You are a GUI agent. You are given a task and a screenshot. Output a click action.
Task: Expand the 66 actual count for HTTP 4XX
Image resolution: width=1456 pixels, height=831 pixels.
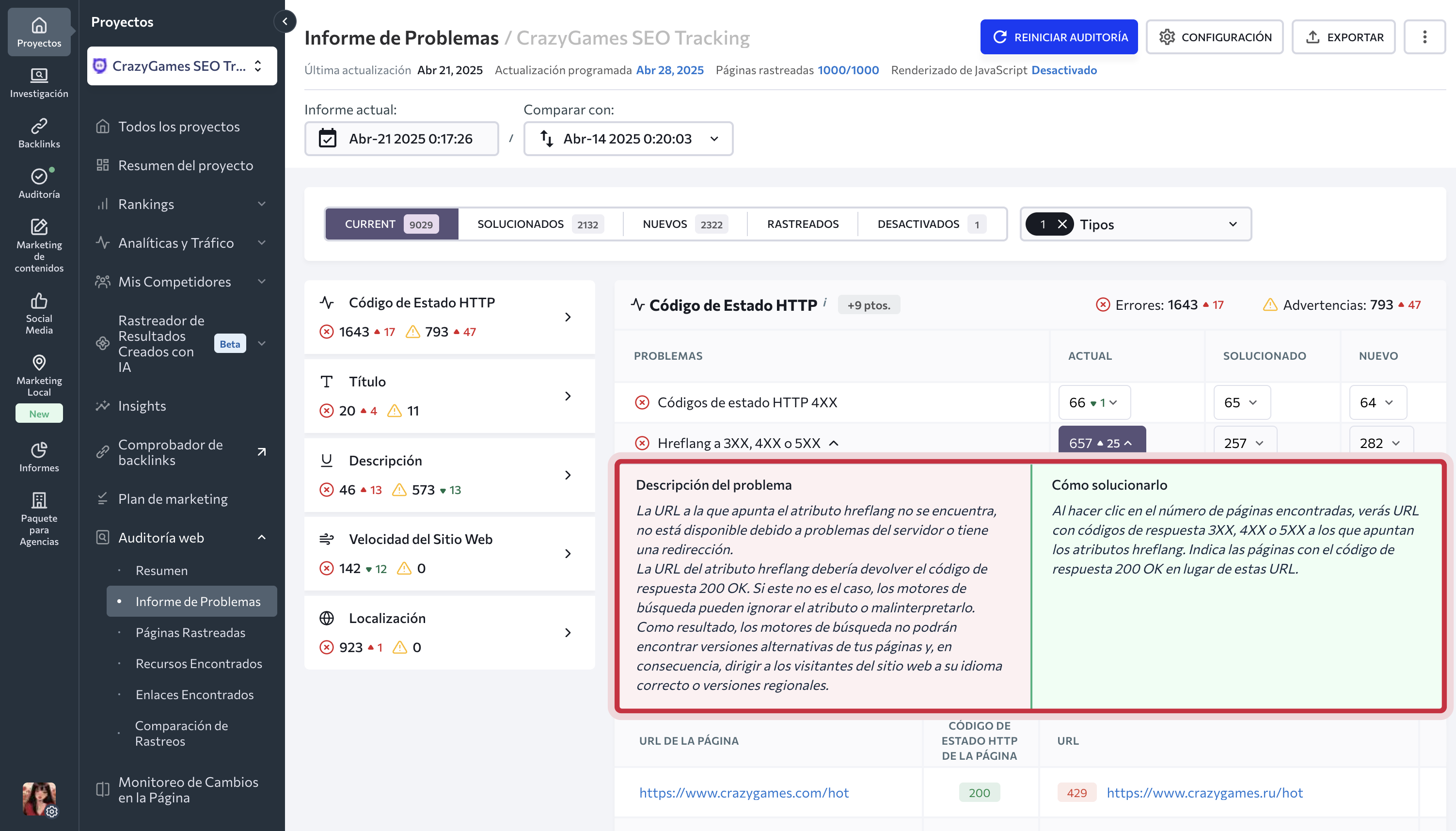pyautogui.click(x=1094, y=402)
